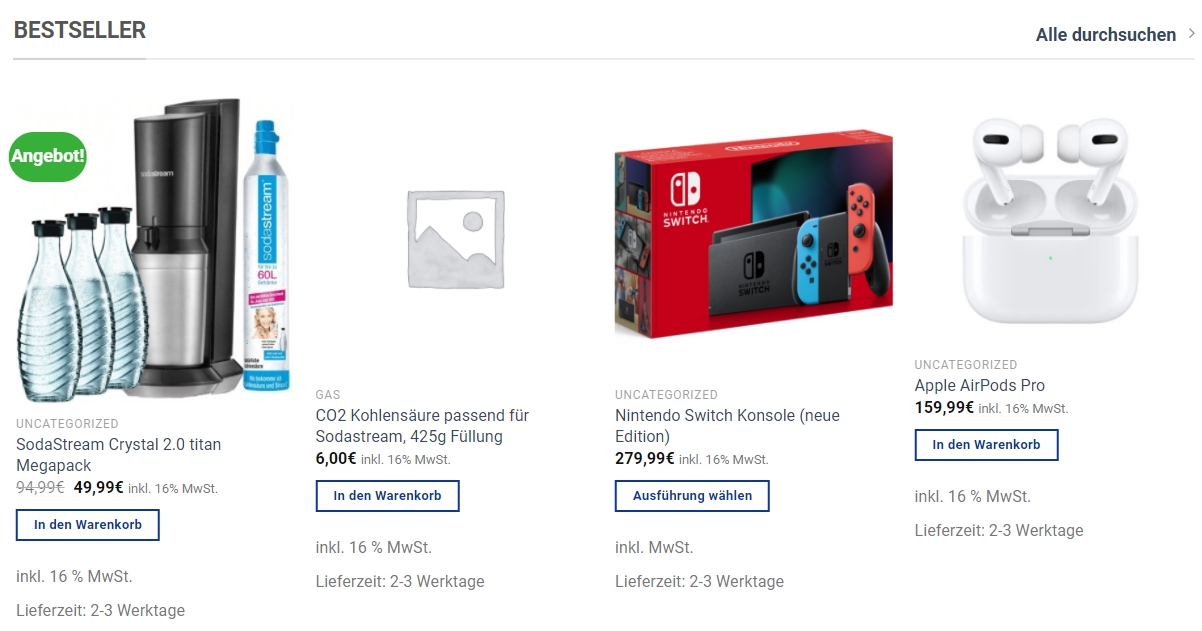
Task: Open Nintendo Switch Konsole (neue Edition) title
Action: (727, 426)
